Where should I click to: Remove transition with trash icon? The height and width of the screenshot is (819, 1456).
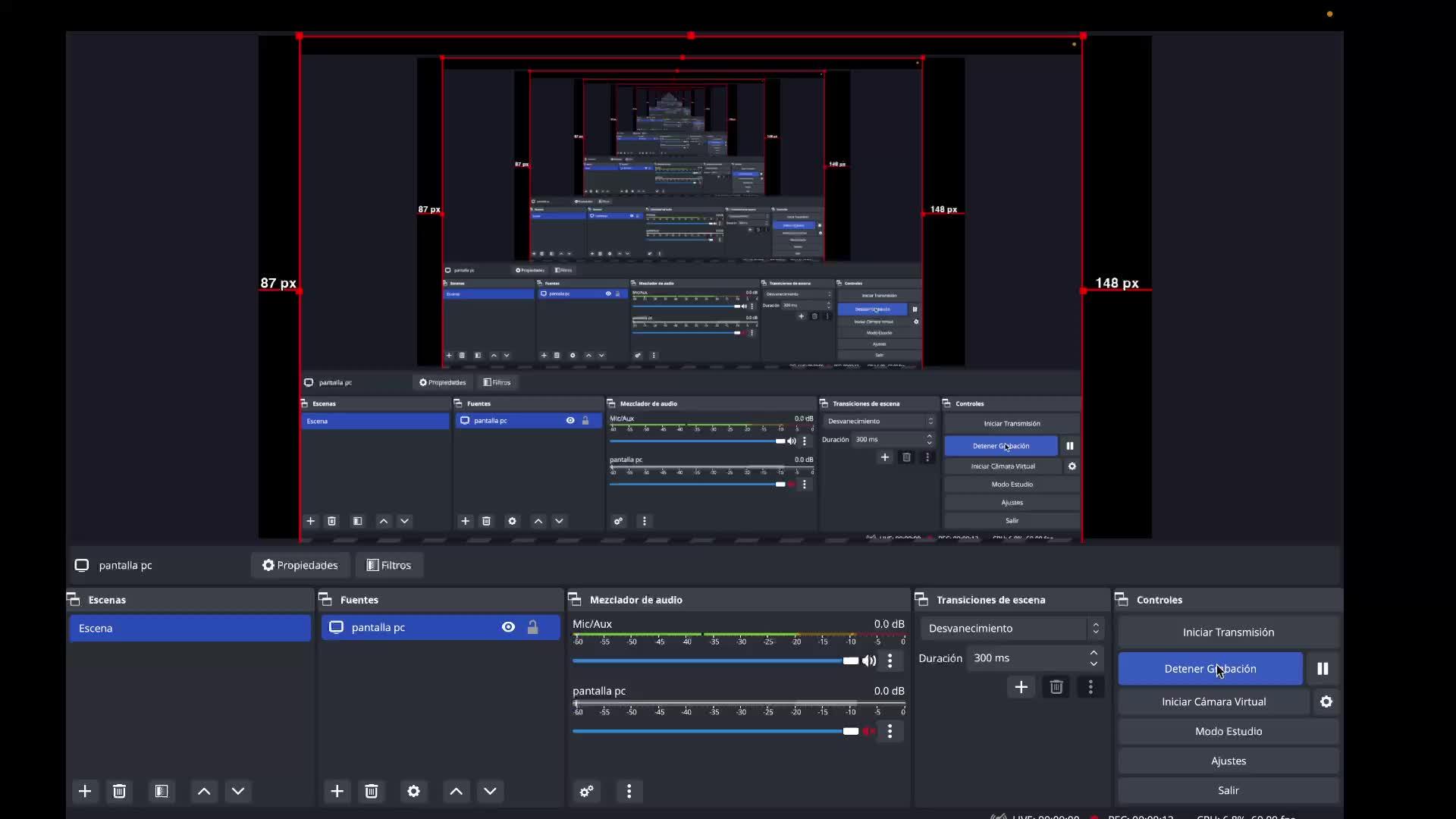1056,687
